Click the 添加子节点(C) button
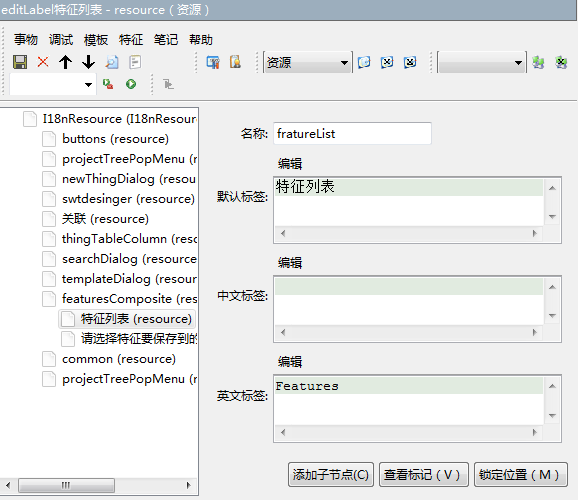 [331, 475]
